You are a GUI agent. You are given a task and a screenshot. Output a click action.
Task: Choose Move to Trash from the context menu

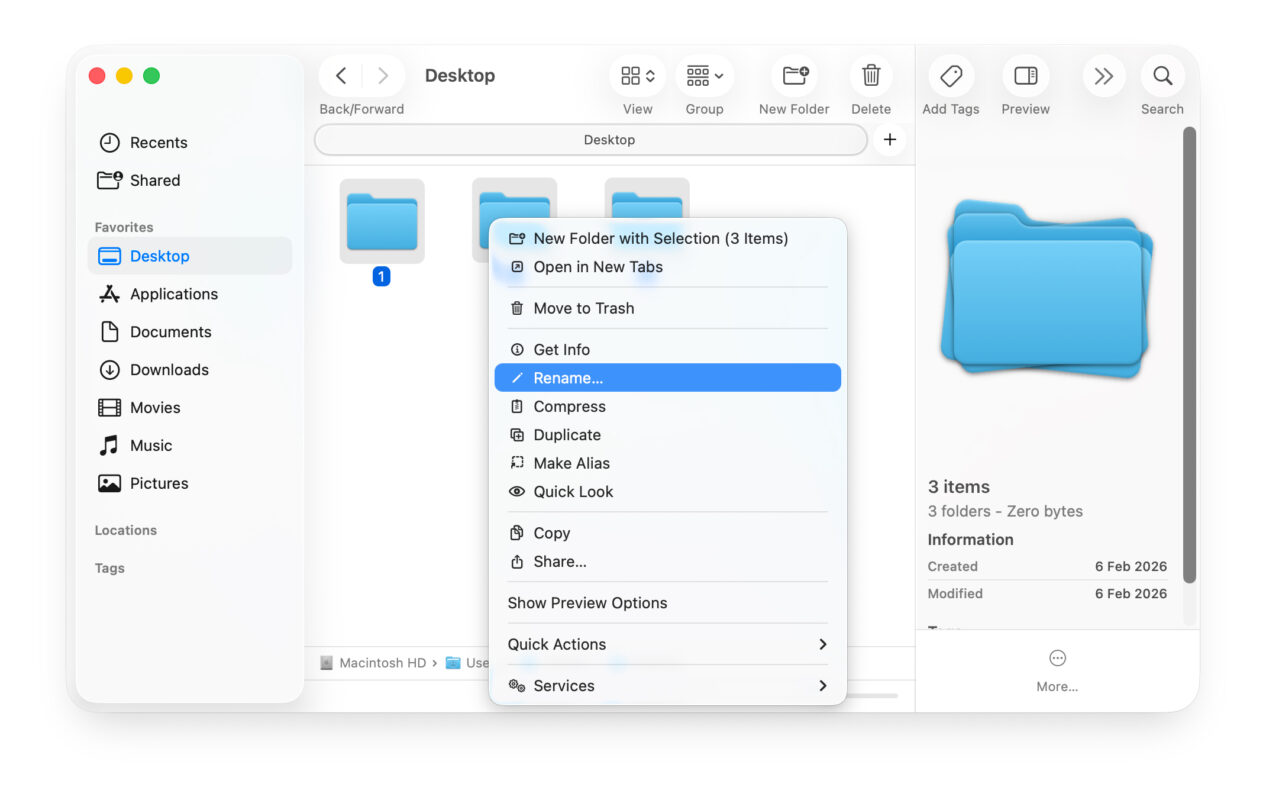tap(583, 308)
